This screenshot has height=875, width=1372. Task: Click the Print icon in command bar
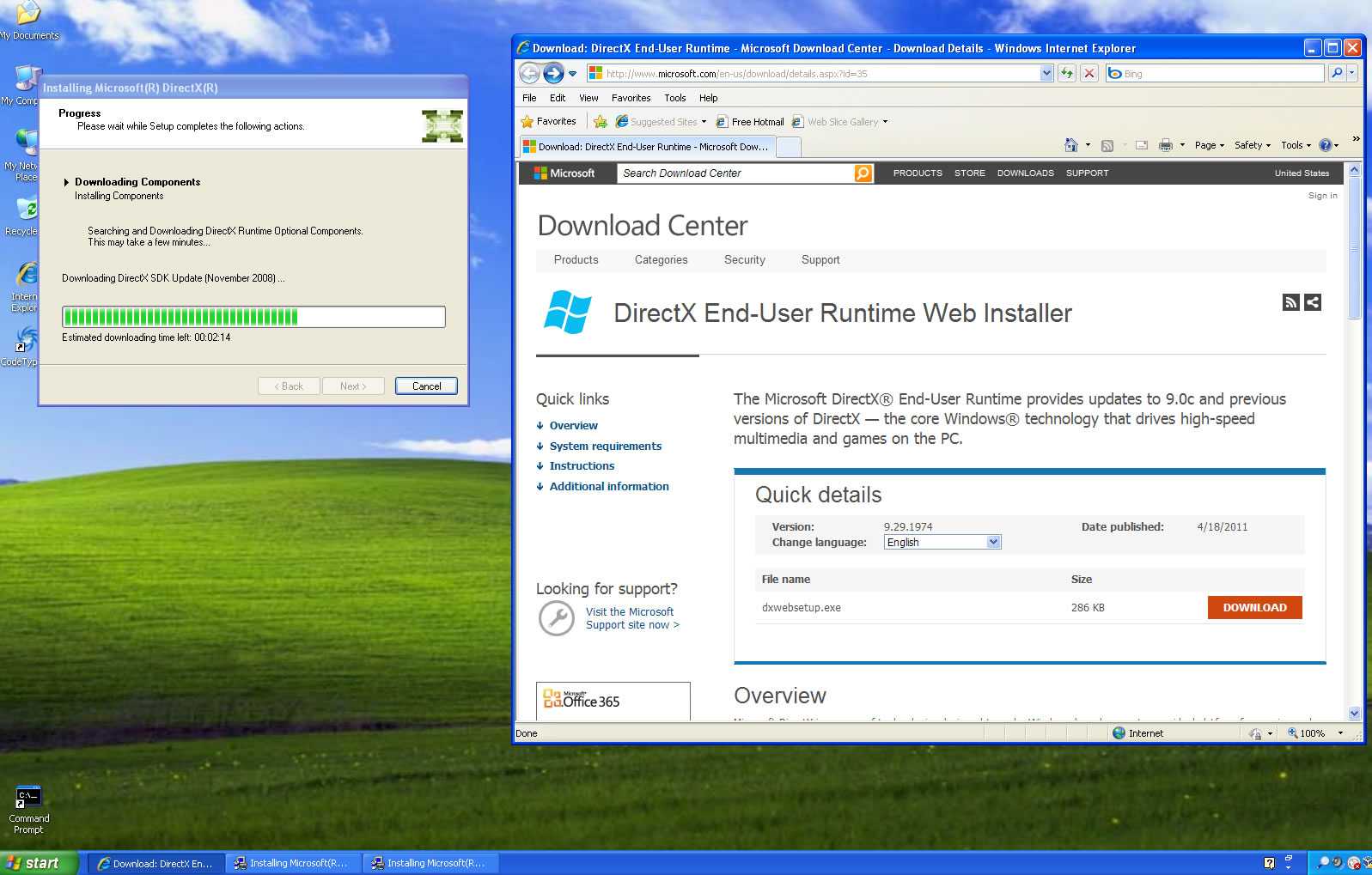click(x=1166, y=145)
